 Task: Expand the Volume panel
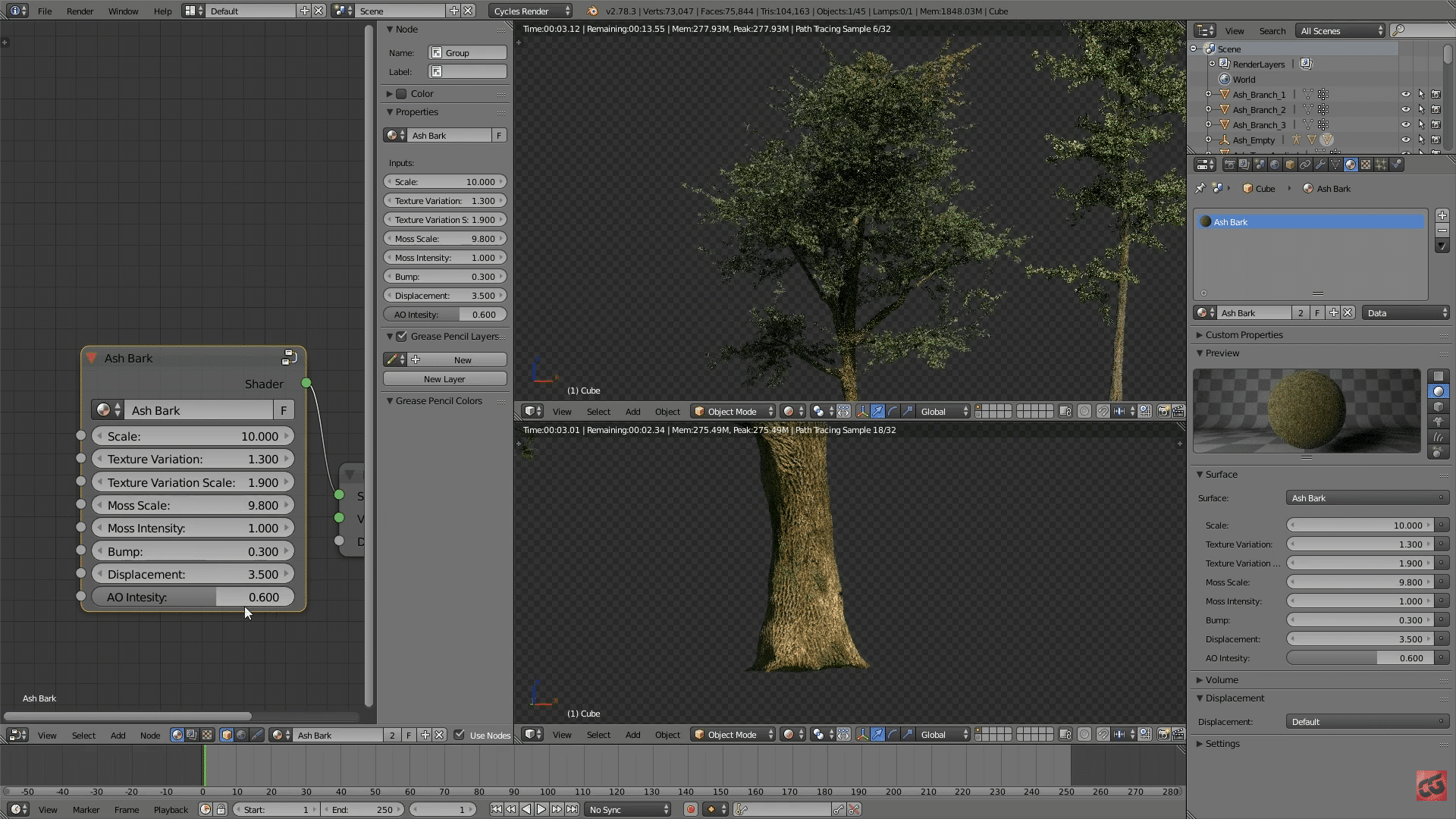click(x=1221, y=679)
